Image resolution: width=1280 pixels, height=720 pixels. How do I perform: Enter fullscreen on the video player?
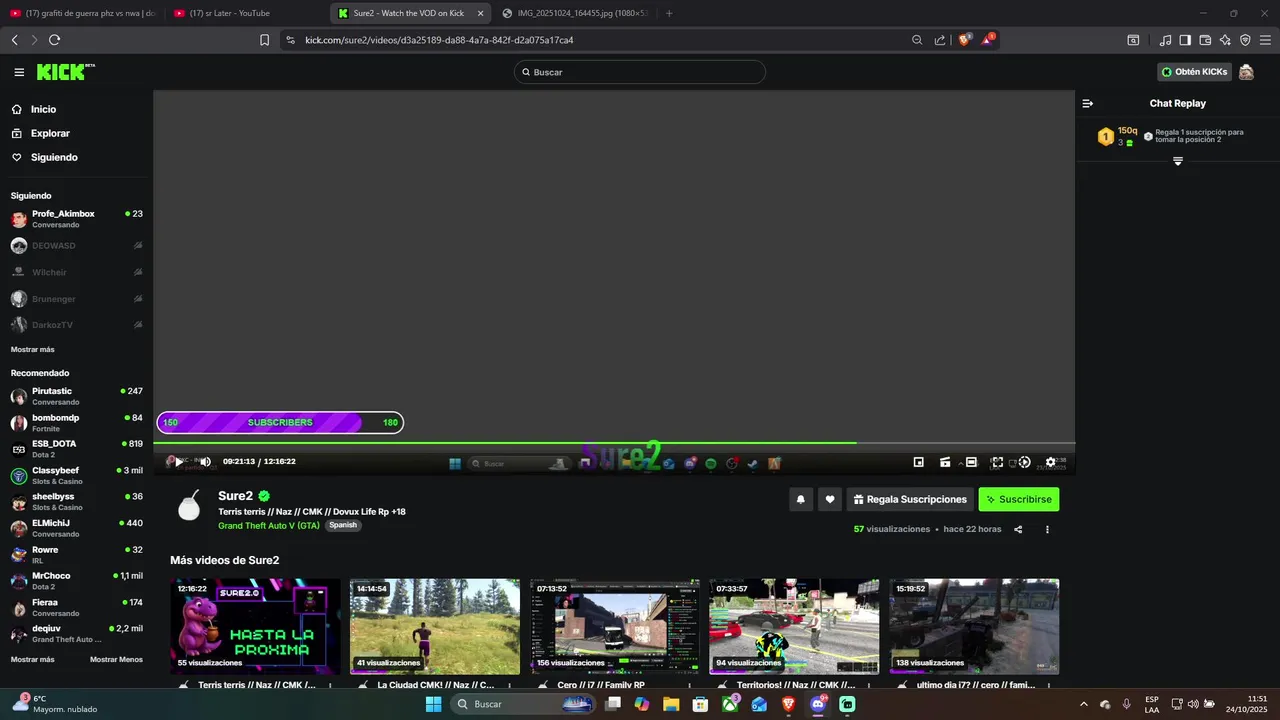click(x=997, y=462)
